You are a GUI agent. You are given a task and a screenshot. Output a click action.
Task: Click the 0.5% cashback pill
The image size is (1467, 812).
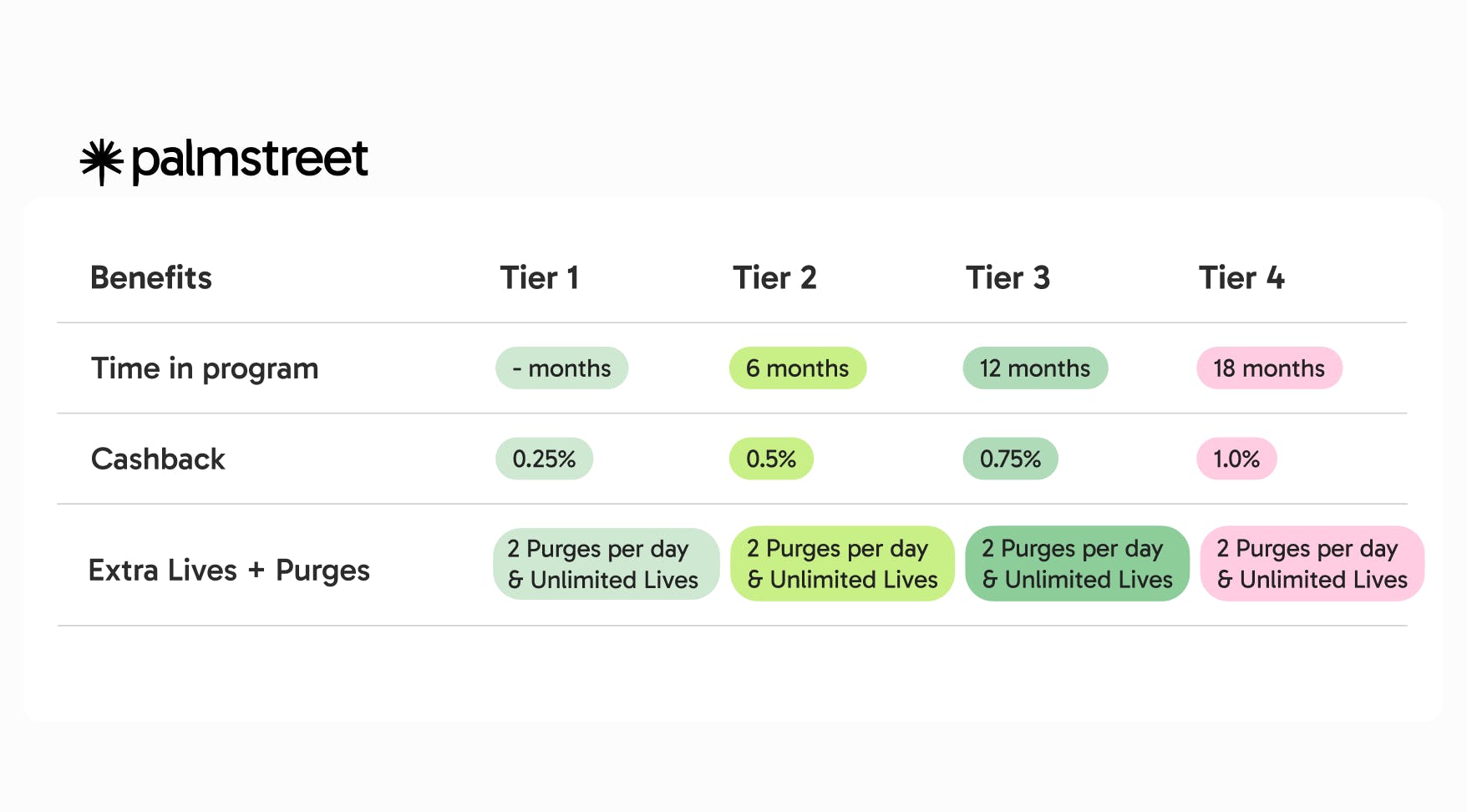click(771, 459)
